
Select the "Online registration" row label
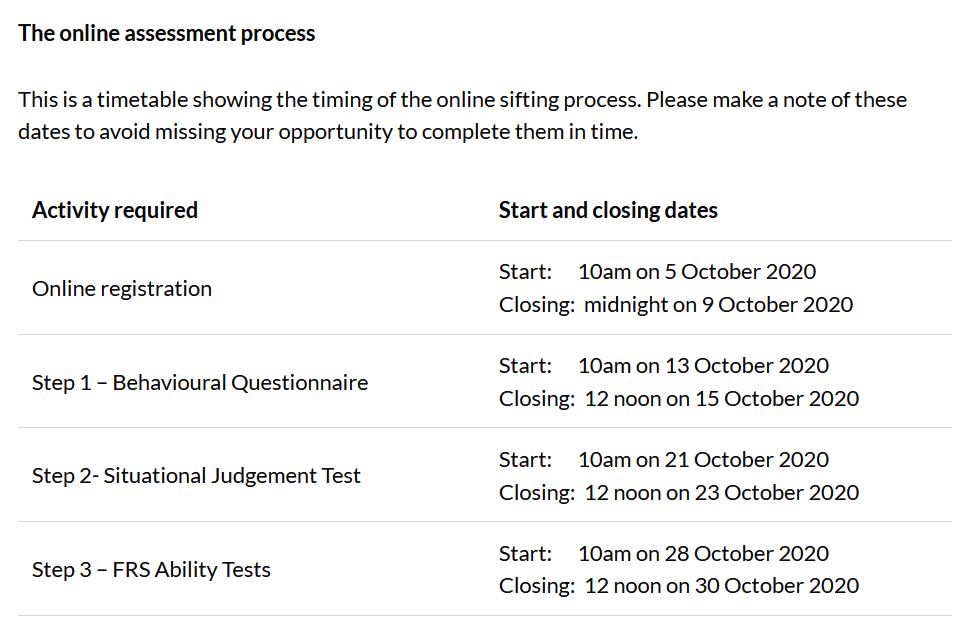point(122,289)
